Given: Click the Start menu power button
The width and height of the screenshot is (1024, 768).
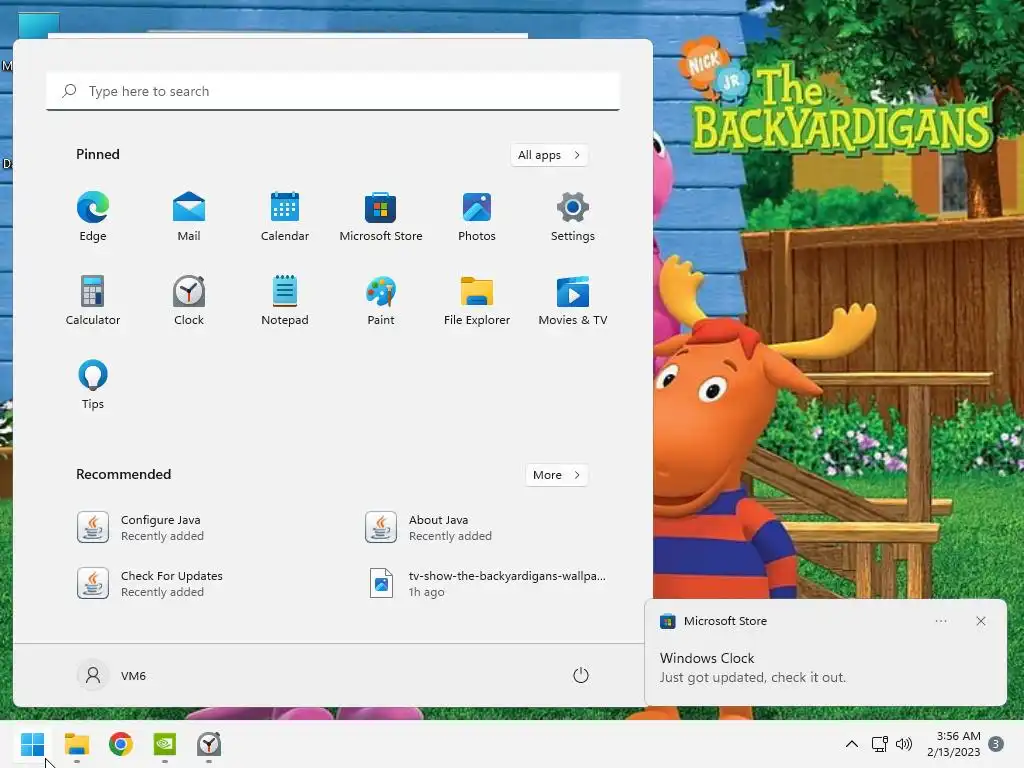Looking at the screenshot, I should [581, 675].
